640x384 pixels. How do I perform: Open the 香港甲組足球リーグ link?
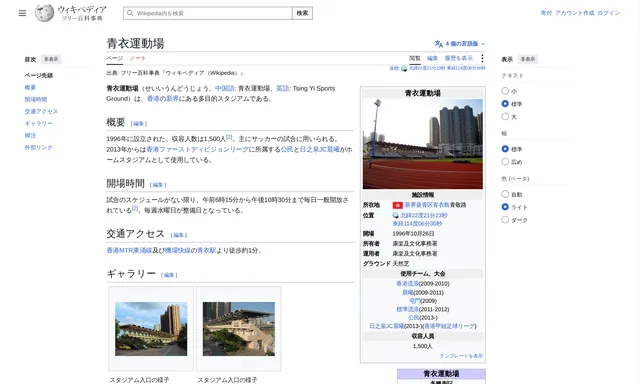pyautogui.click(x=449, y=326)
